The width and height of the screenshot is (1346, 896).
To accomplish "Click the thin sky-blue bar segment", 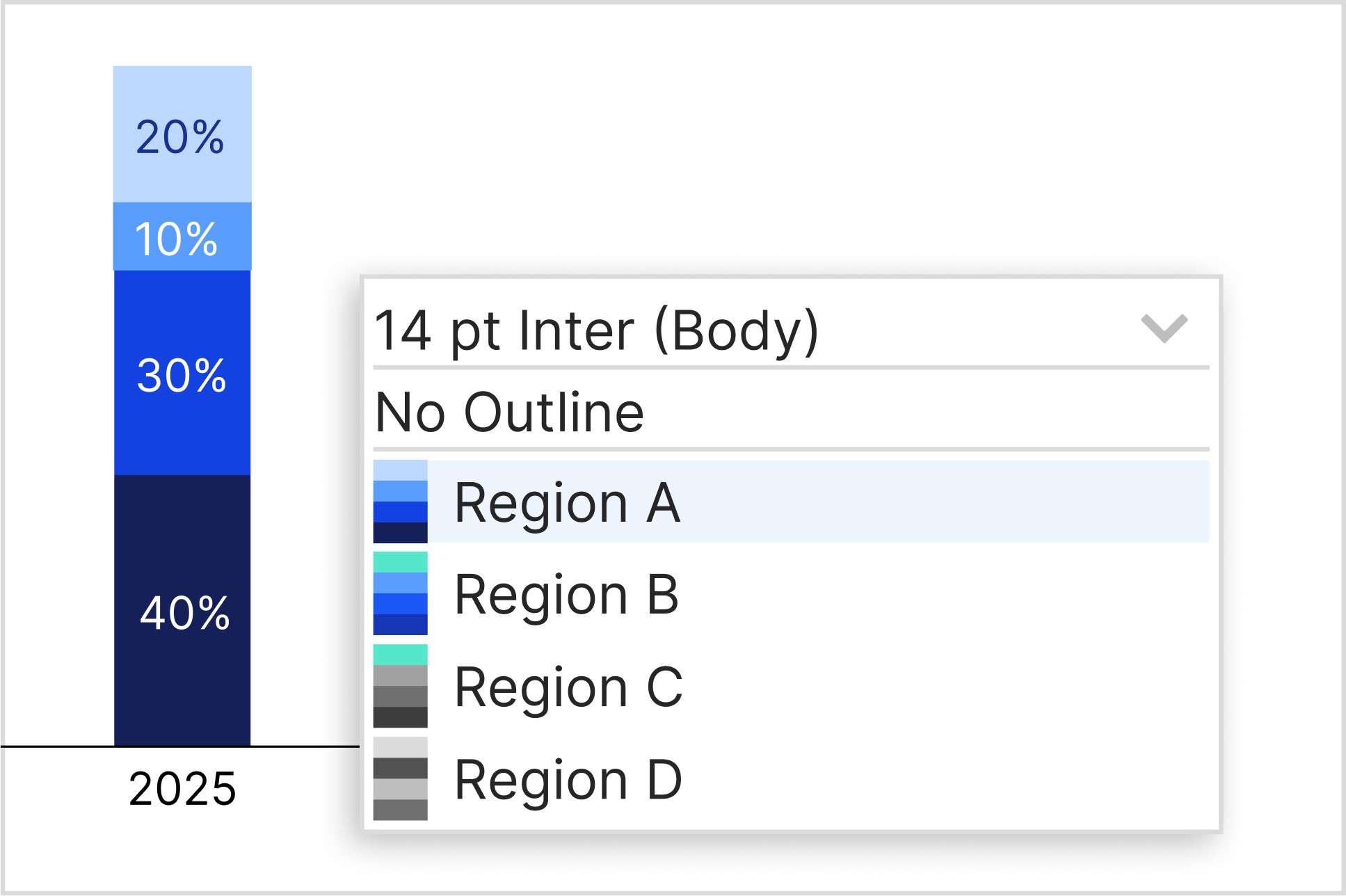I will 233,237.
